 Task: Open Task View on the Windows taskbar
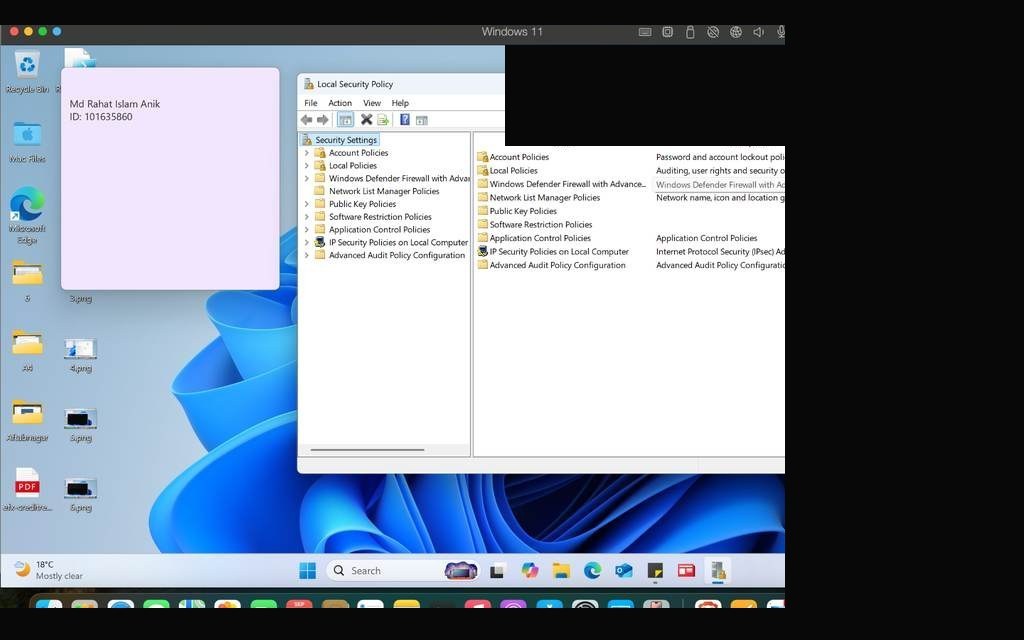point(498,571)
